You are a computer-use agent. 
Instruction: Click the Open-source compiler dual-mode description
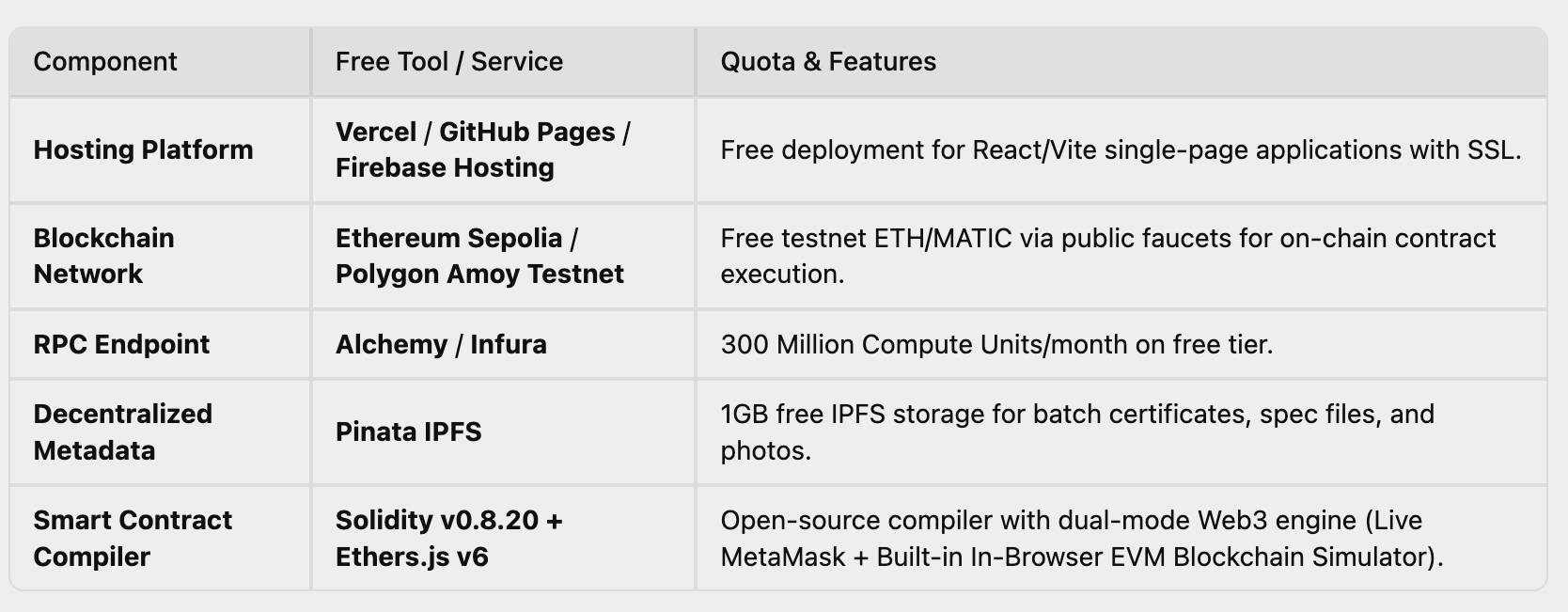1082,539
